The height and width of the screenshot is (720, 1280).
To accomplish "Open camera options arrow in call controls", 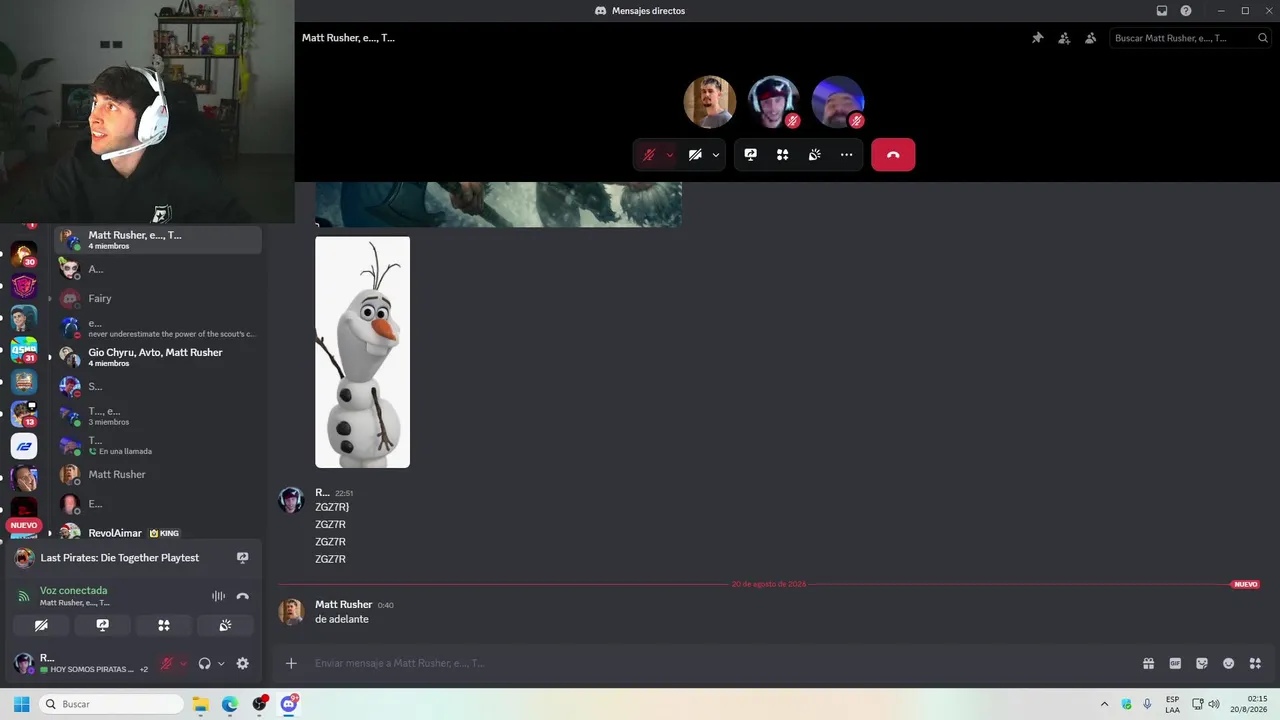I will (716, 155).
